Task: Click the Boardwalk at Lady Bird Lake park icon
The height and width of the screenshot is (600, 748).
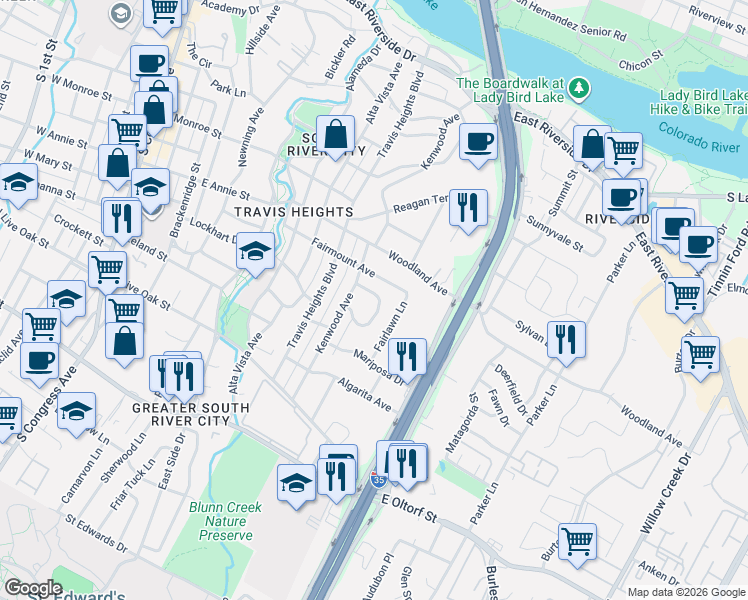Action: pos(580,88)
